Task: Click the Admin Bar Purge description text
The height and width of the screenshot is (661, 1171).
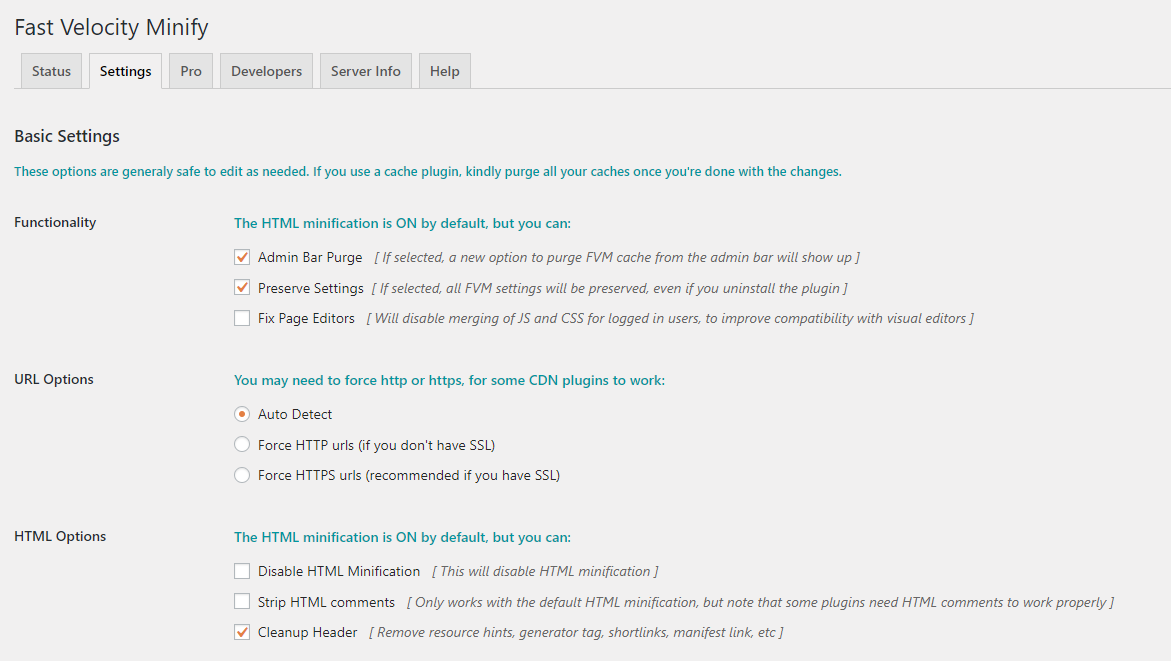Action: click(617, 258)
